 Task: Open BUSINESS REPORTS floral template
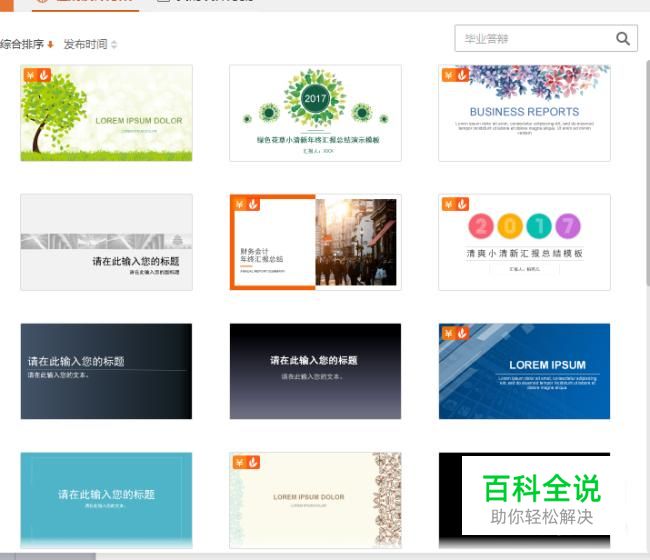tap(524, 113)
